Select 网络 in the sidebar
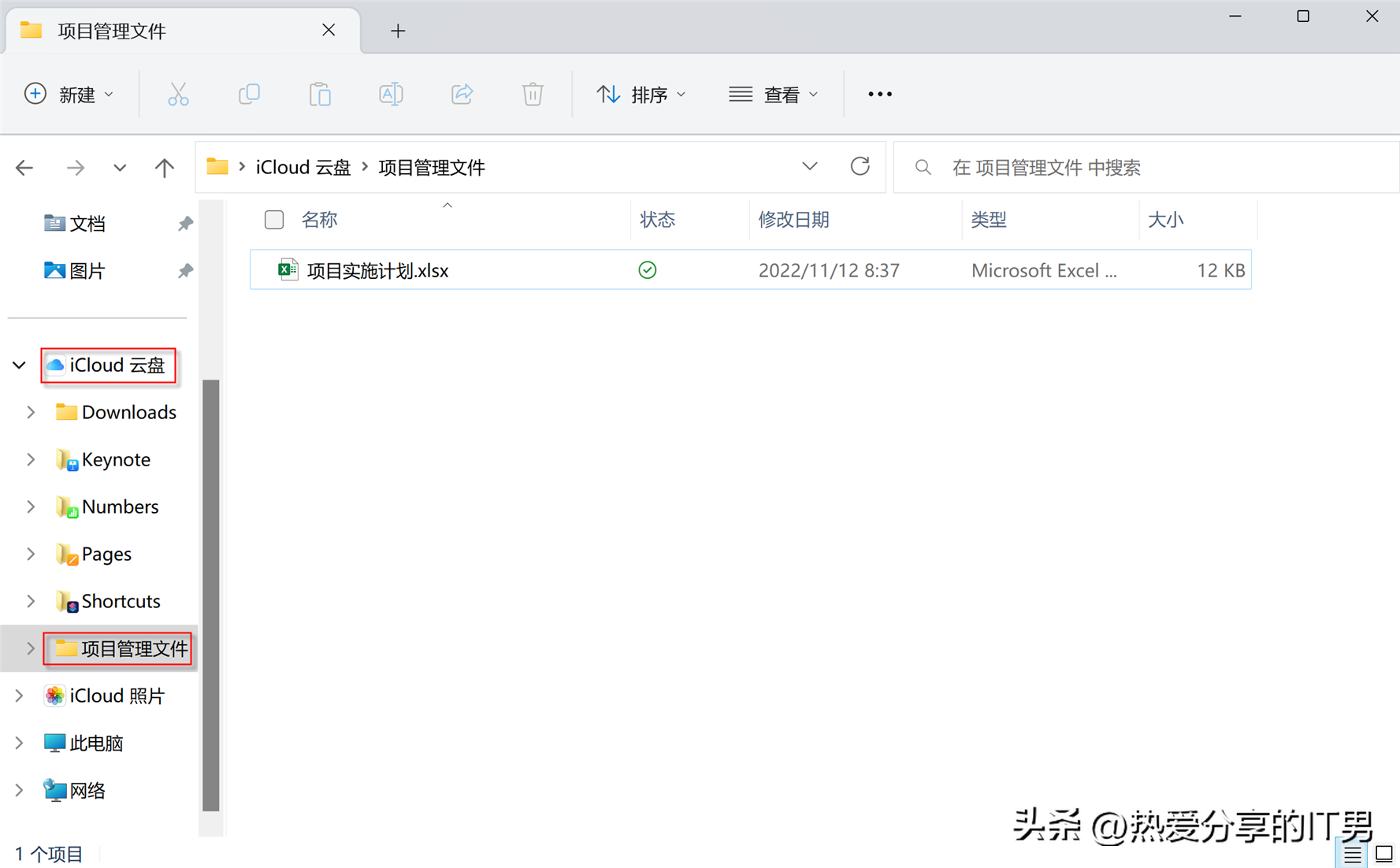 75,790
